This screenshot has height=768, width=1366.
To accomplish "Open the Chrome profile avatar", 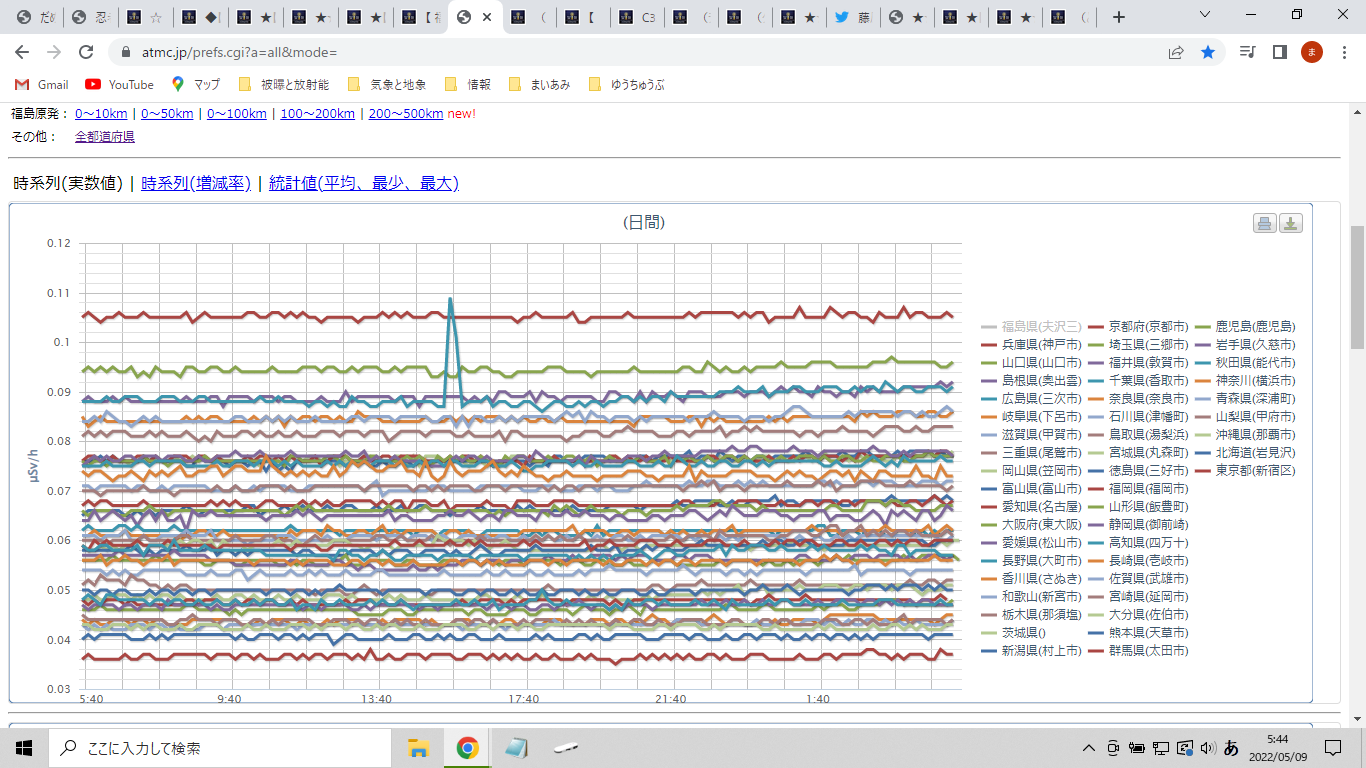I will (1312, 52).
